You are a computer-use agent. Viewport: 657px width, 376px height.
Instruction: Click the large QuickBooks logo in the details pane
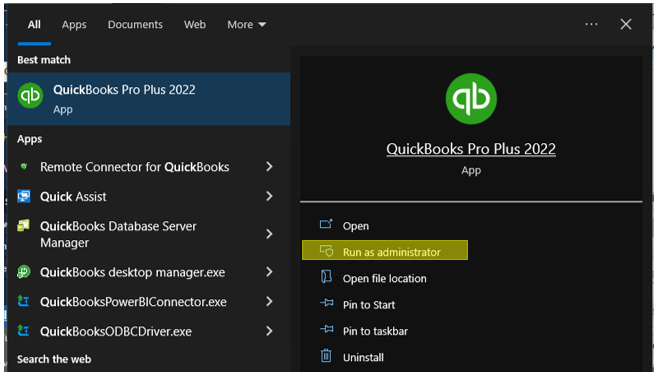[471, 99]
